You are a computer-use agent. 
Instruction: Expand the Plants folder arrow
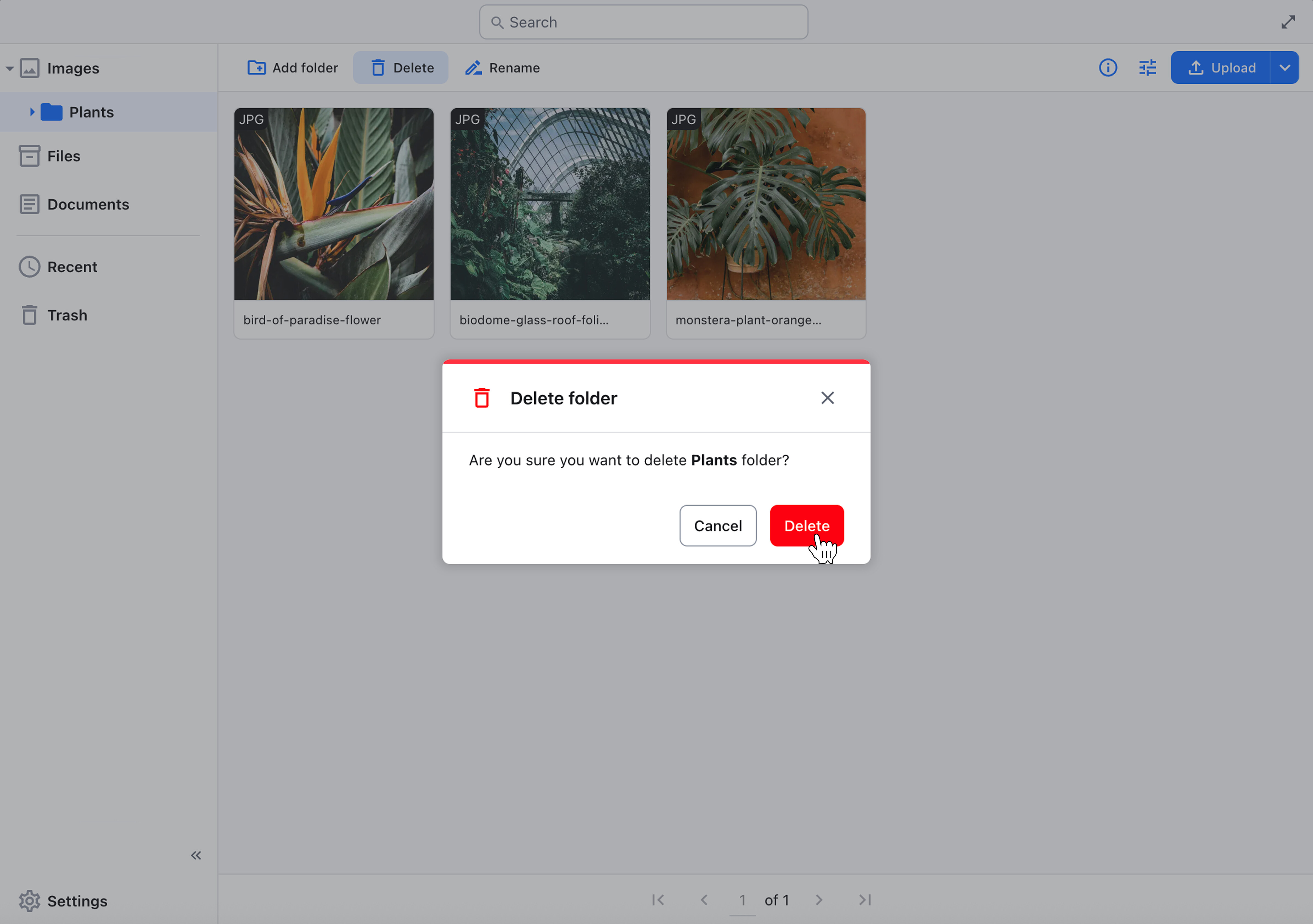pos(32,112)
